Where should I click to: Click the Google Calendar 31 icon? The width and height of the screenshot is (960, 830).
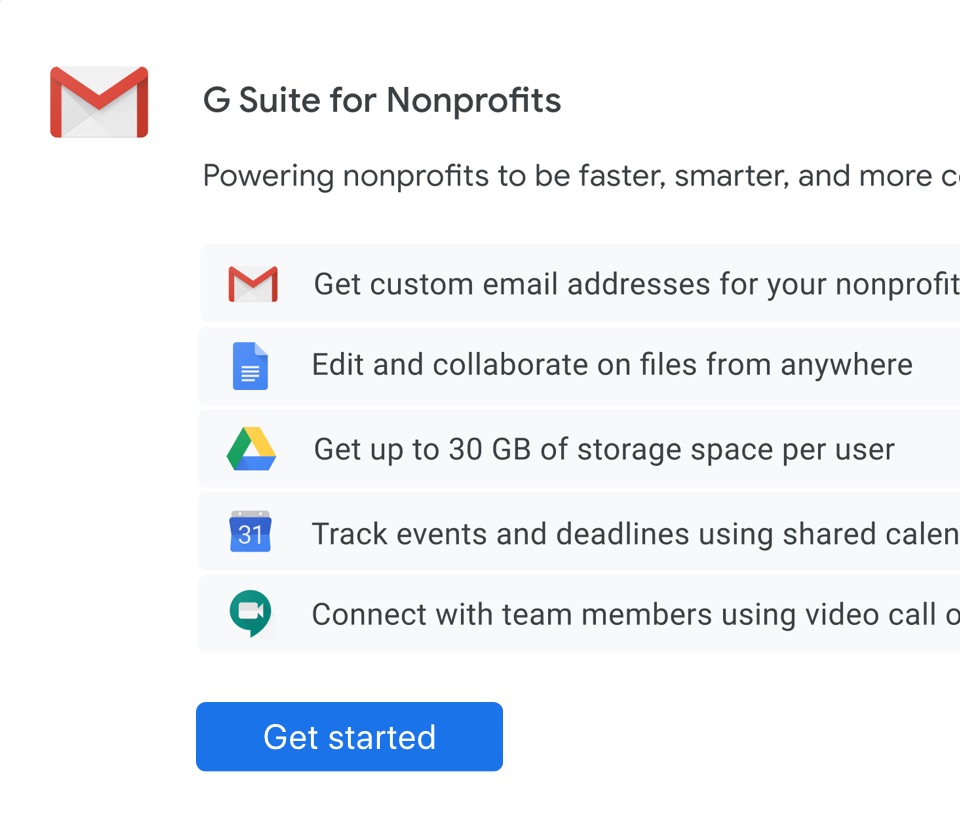pos(250,531)
